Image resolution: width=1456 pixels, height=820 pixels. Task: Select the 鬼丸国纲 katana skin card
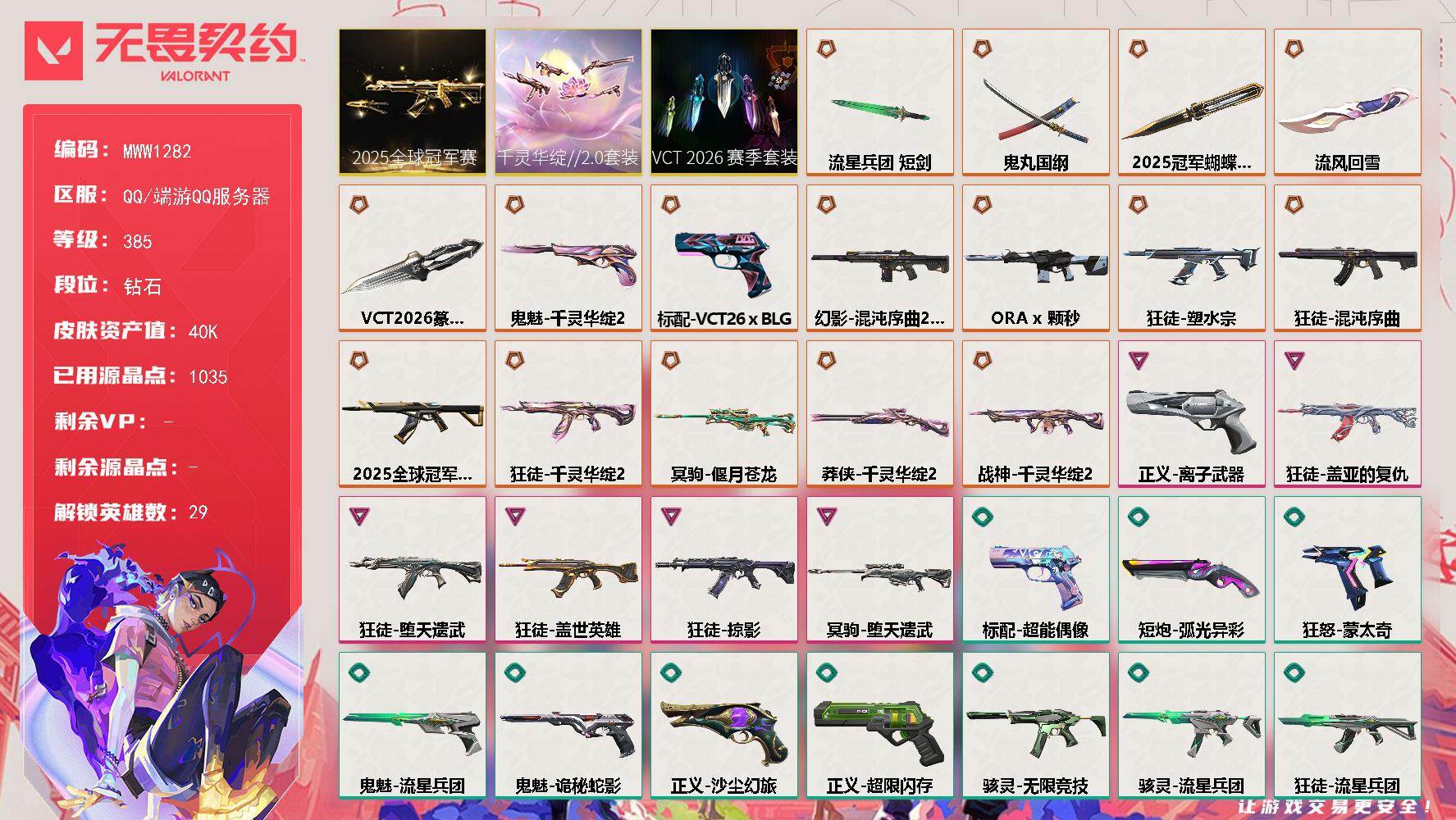(x=1036, y=102)
